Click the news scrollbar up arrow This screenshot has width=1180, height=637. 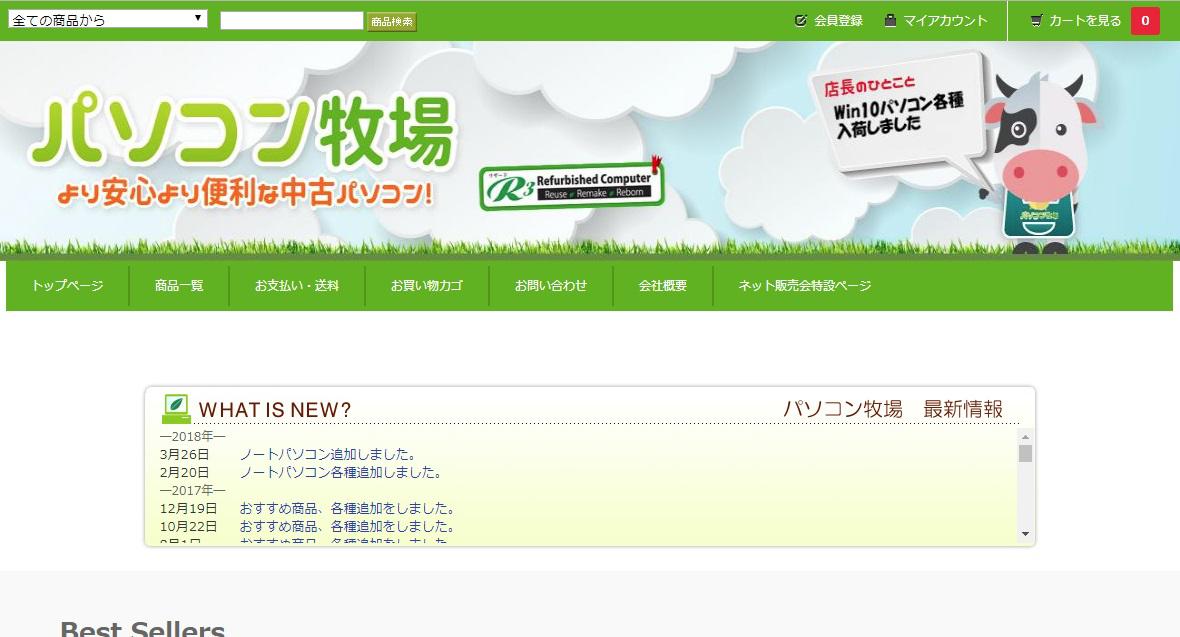1025,437
